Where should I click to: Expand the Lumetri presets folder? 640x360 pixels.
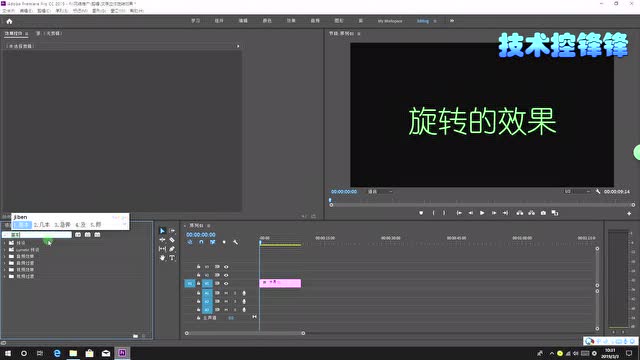click(5, 250)
